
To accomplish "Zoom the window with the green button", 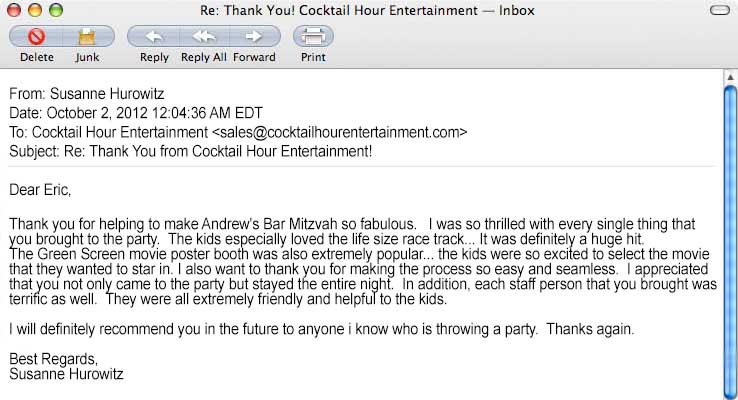I will click(54, 11).
